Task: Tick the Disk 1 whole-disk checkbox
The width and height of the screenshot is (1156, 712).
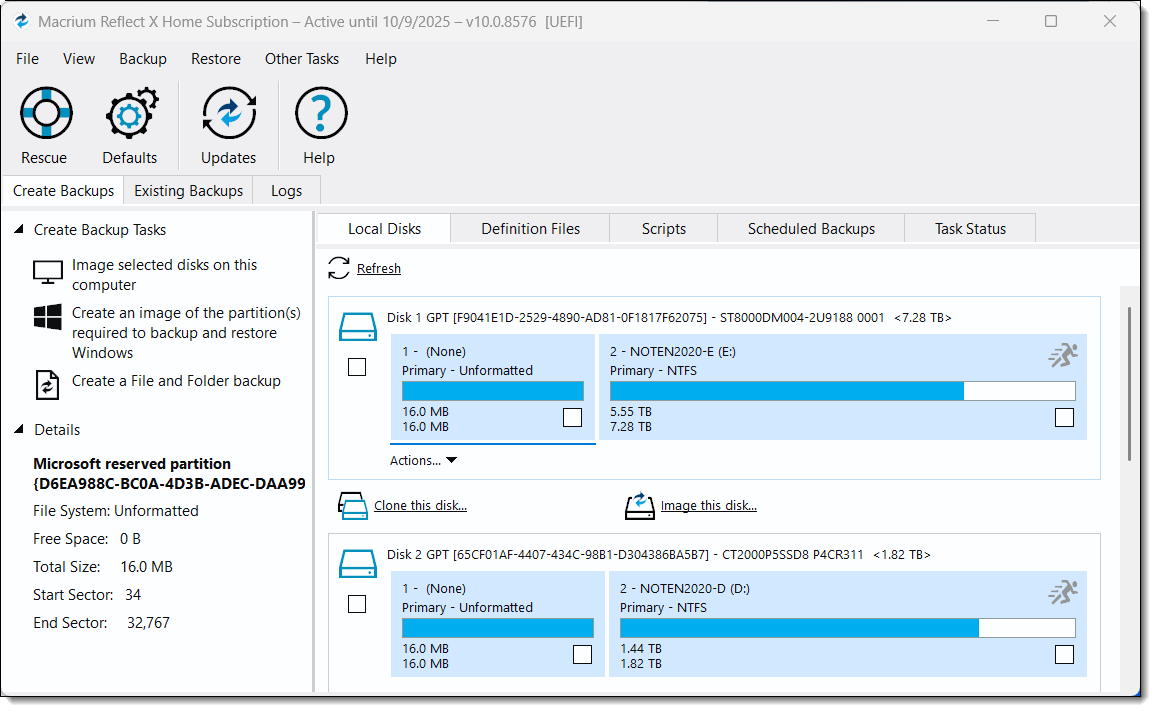Action: 357,367
